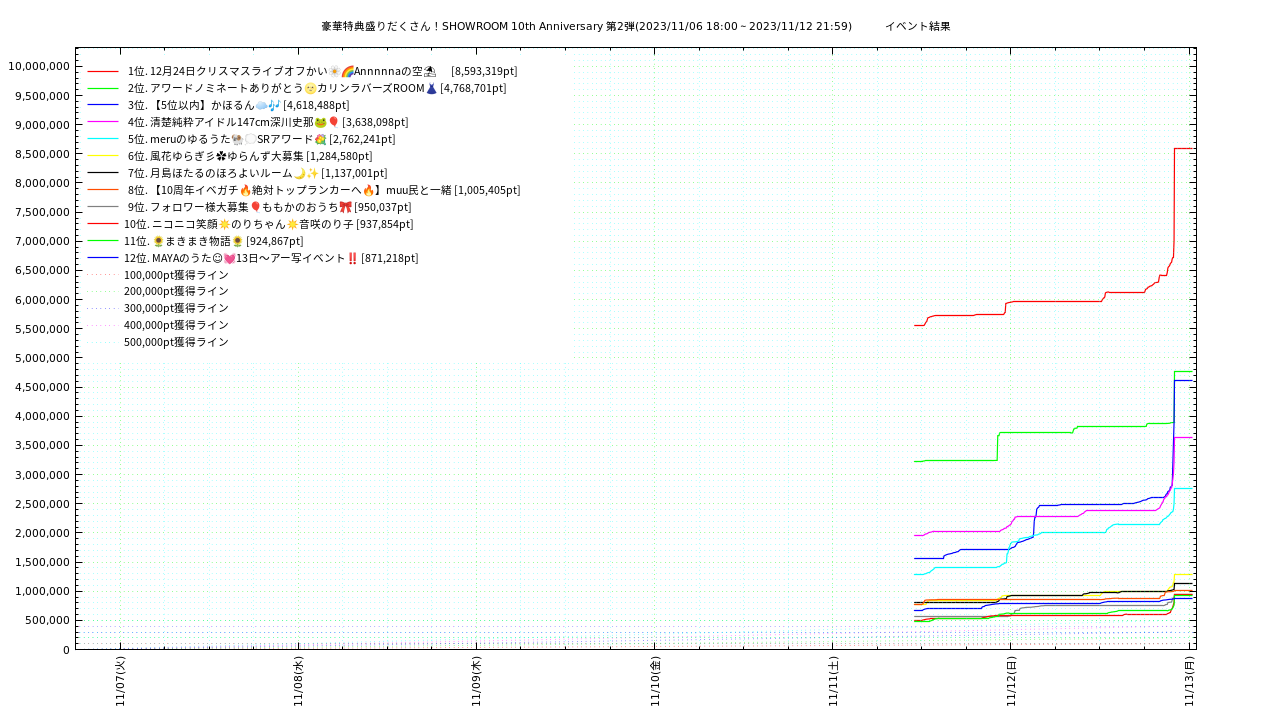Click the cyan line swatch beside 5位
Viewport: 1280px width, 720px height.
pyautogui.click(x=103, y=140)
